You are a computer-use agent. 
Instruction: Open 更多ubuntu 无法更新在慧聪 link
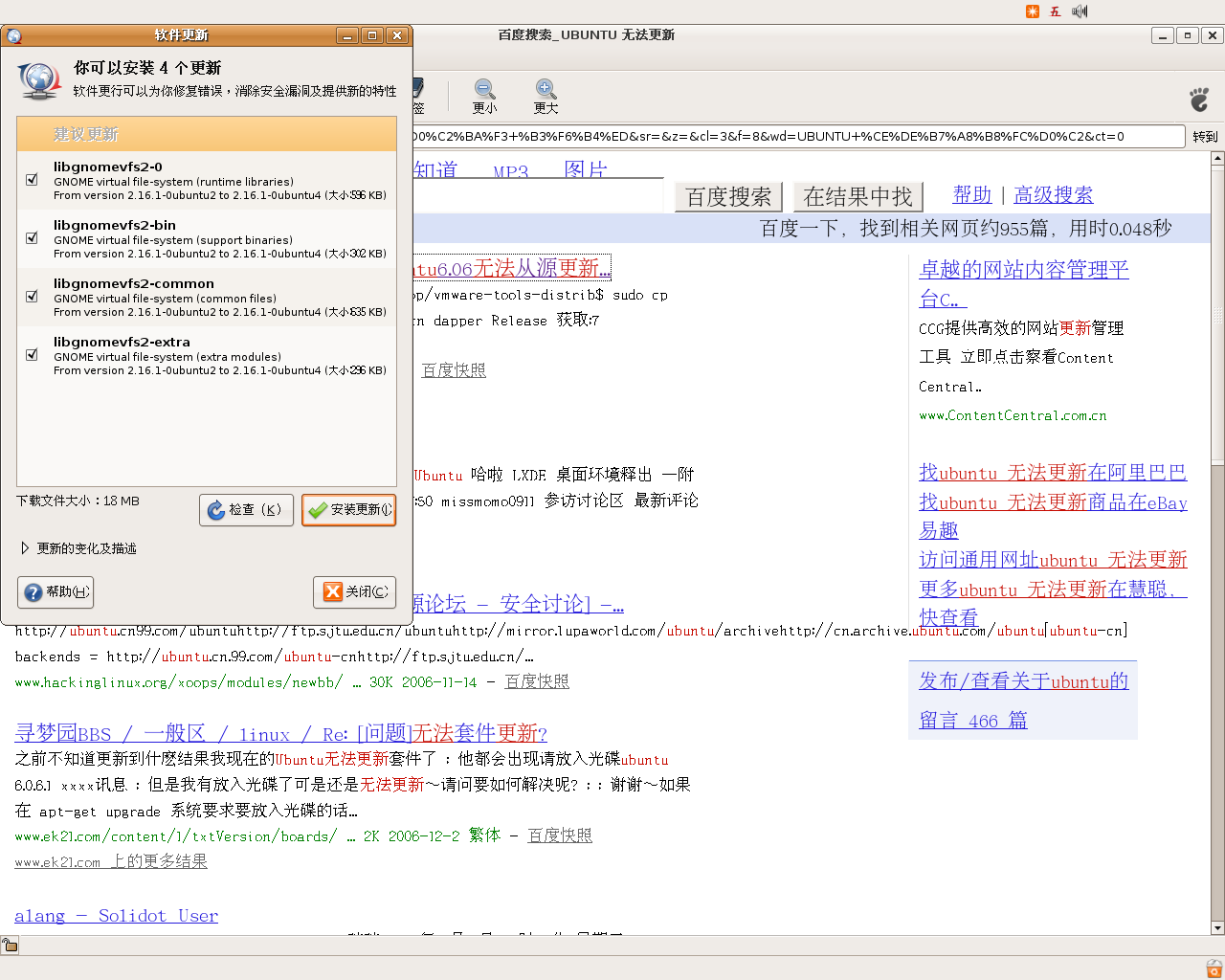[1053, 603]
